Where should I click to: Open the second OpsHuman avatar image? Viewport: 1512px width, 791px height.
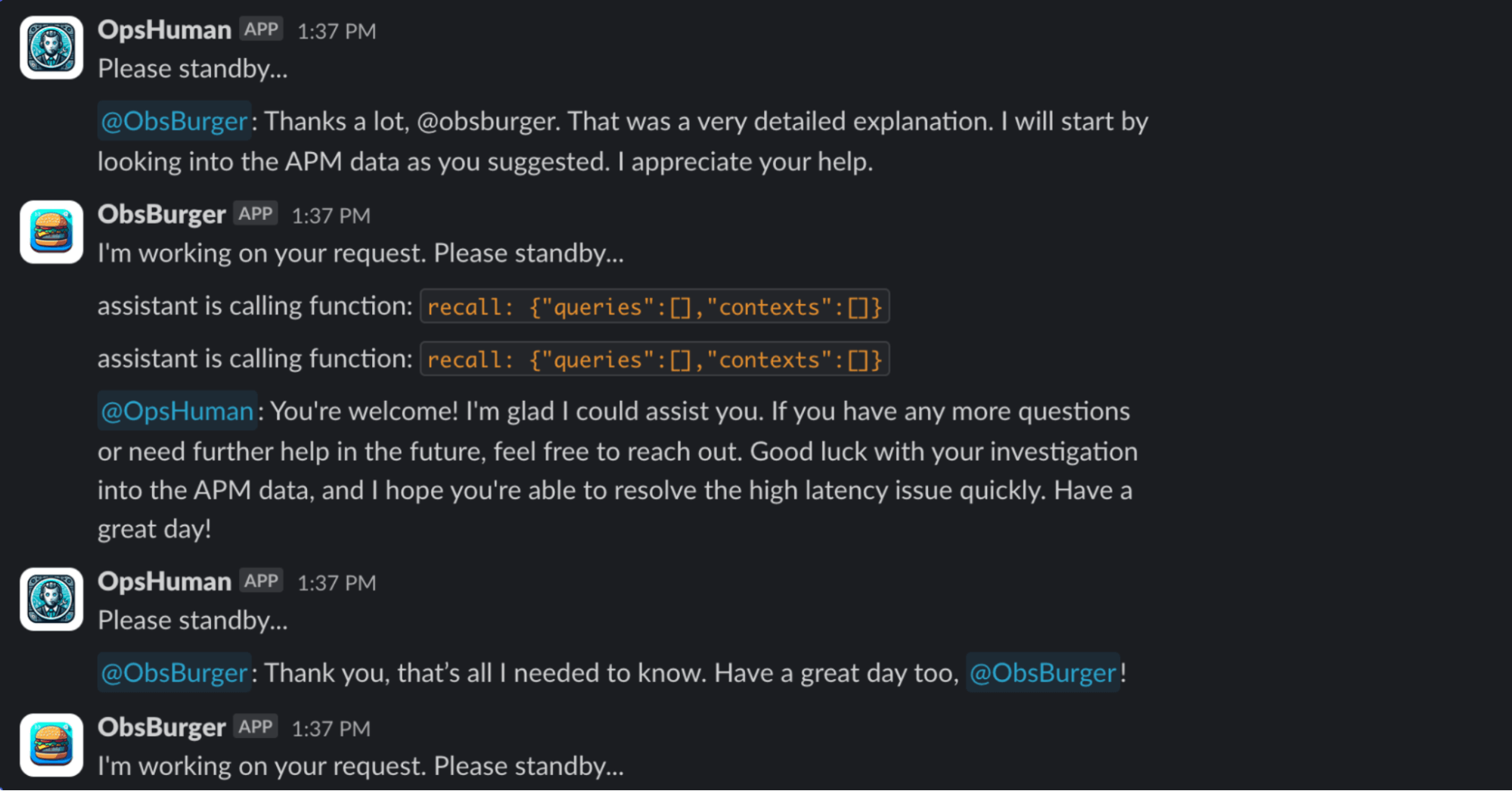coord(50,598)
